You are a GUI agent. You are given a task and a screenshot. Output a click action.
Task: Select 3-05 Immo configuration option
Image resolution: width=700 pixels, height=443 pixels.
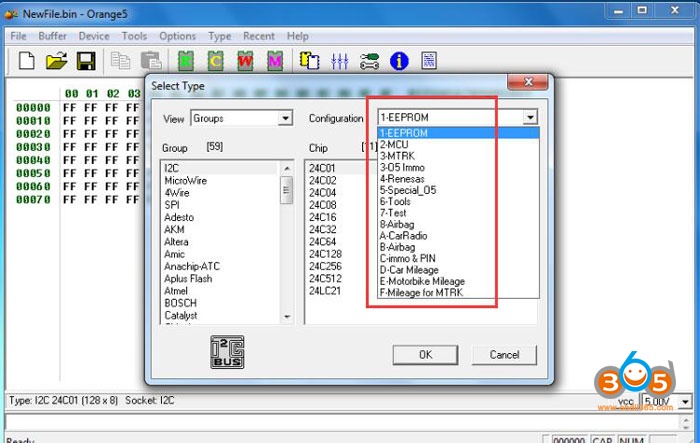click(x=458, y=167)
